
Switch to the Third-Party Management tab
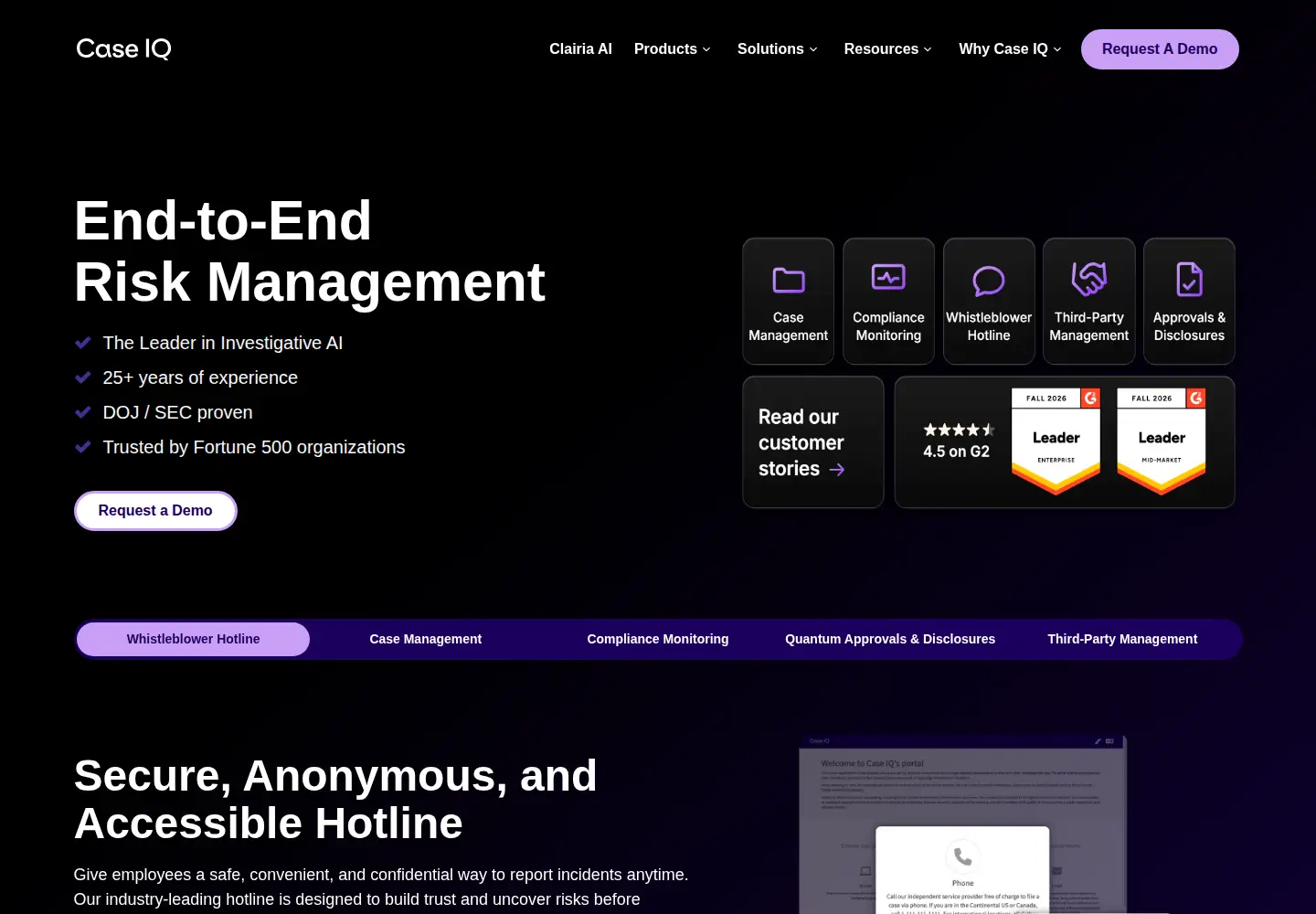(1122, 639)
